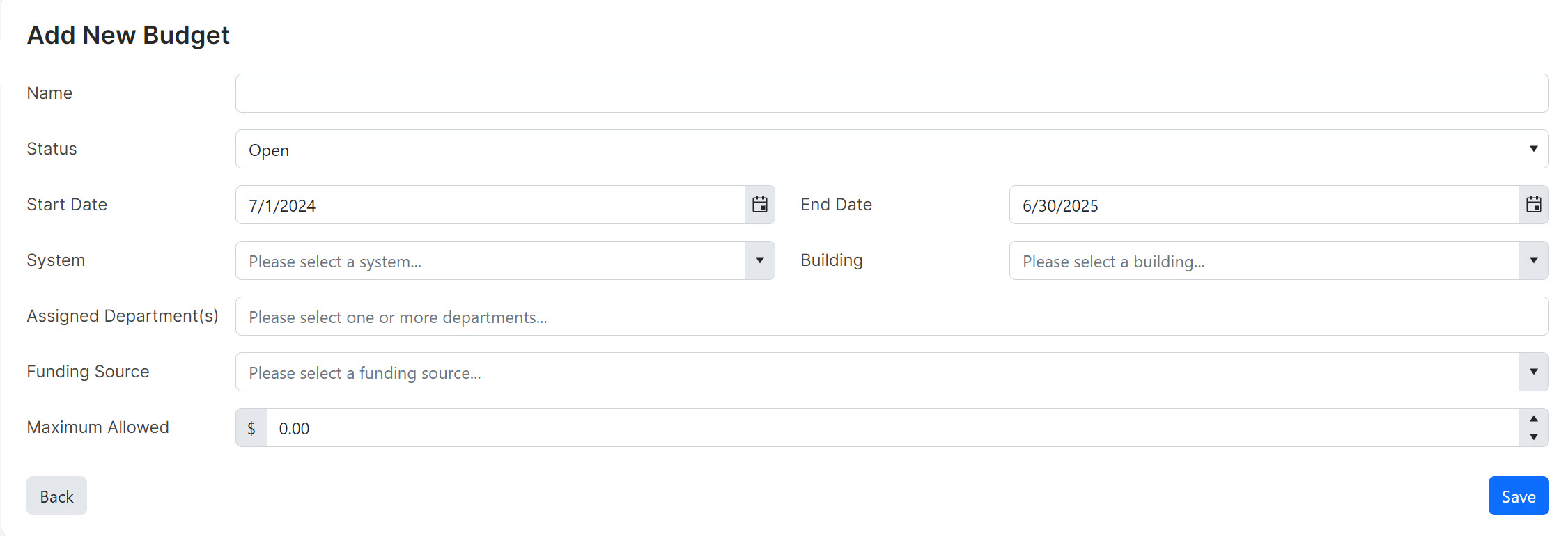1568x536 pixels.
Task: Click the Funding Source placeholder text
Action: pos(365,373)
